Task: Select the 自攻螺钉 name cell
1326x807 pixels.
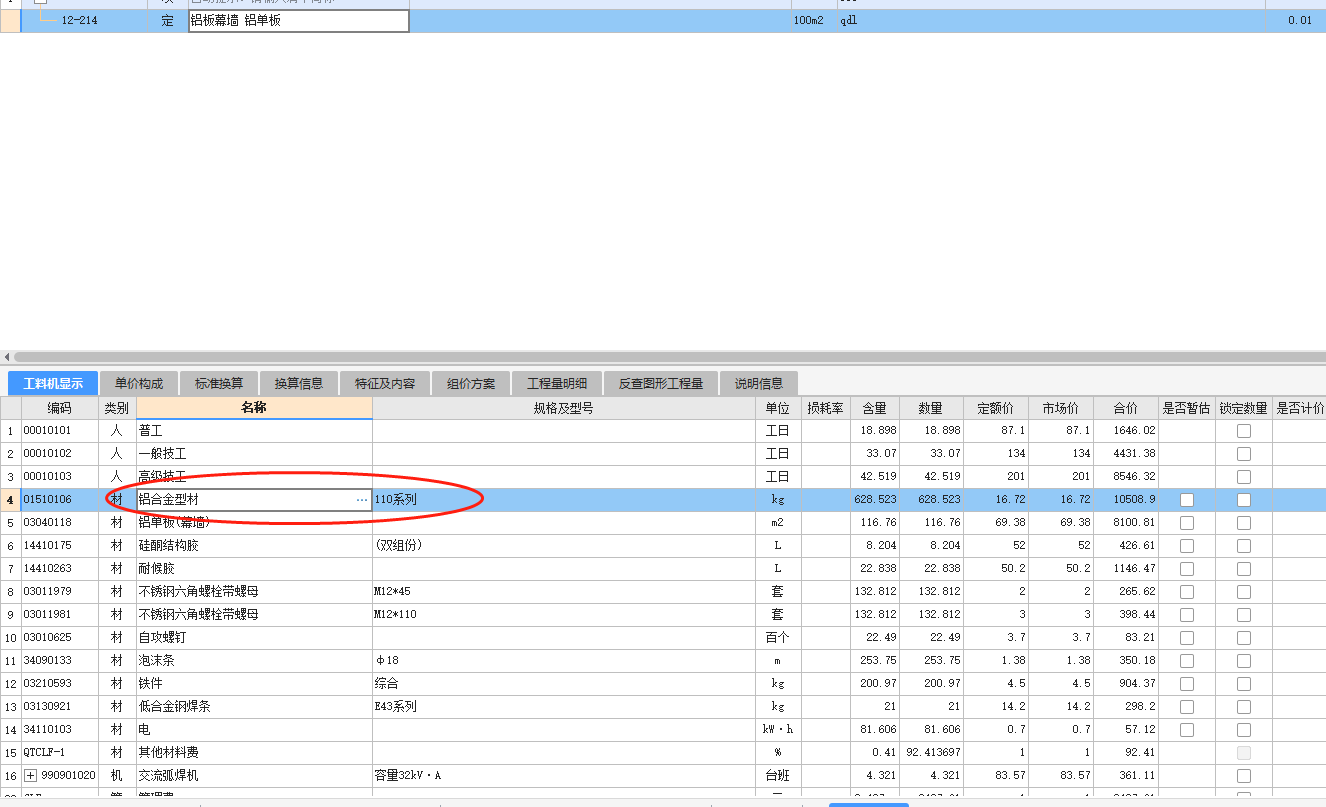Action: tap(254, 638)
